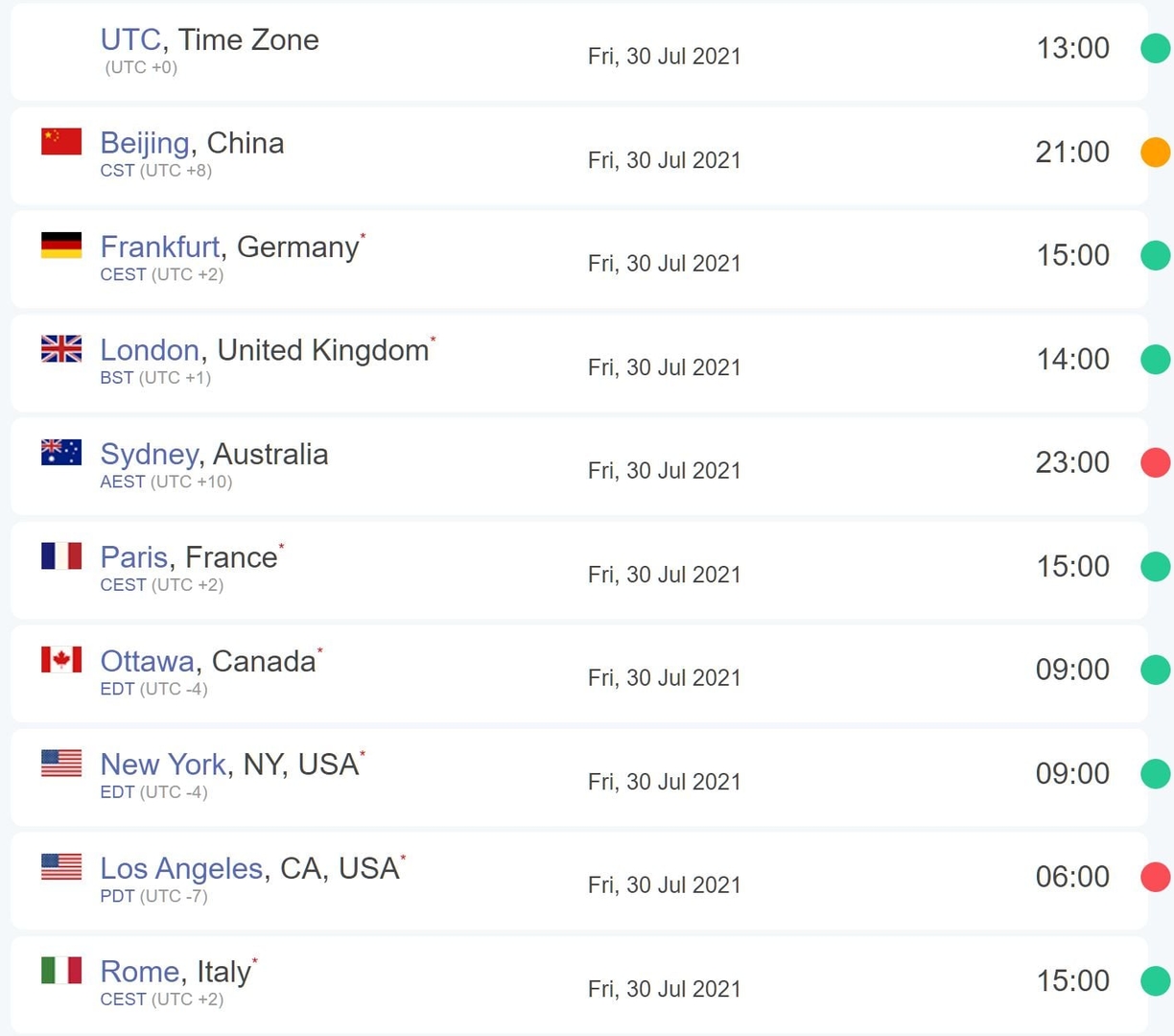Click the United Kingdom flag icon
This screenshot has width=1174, height=1036.
click(61, 349)
